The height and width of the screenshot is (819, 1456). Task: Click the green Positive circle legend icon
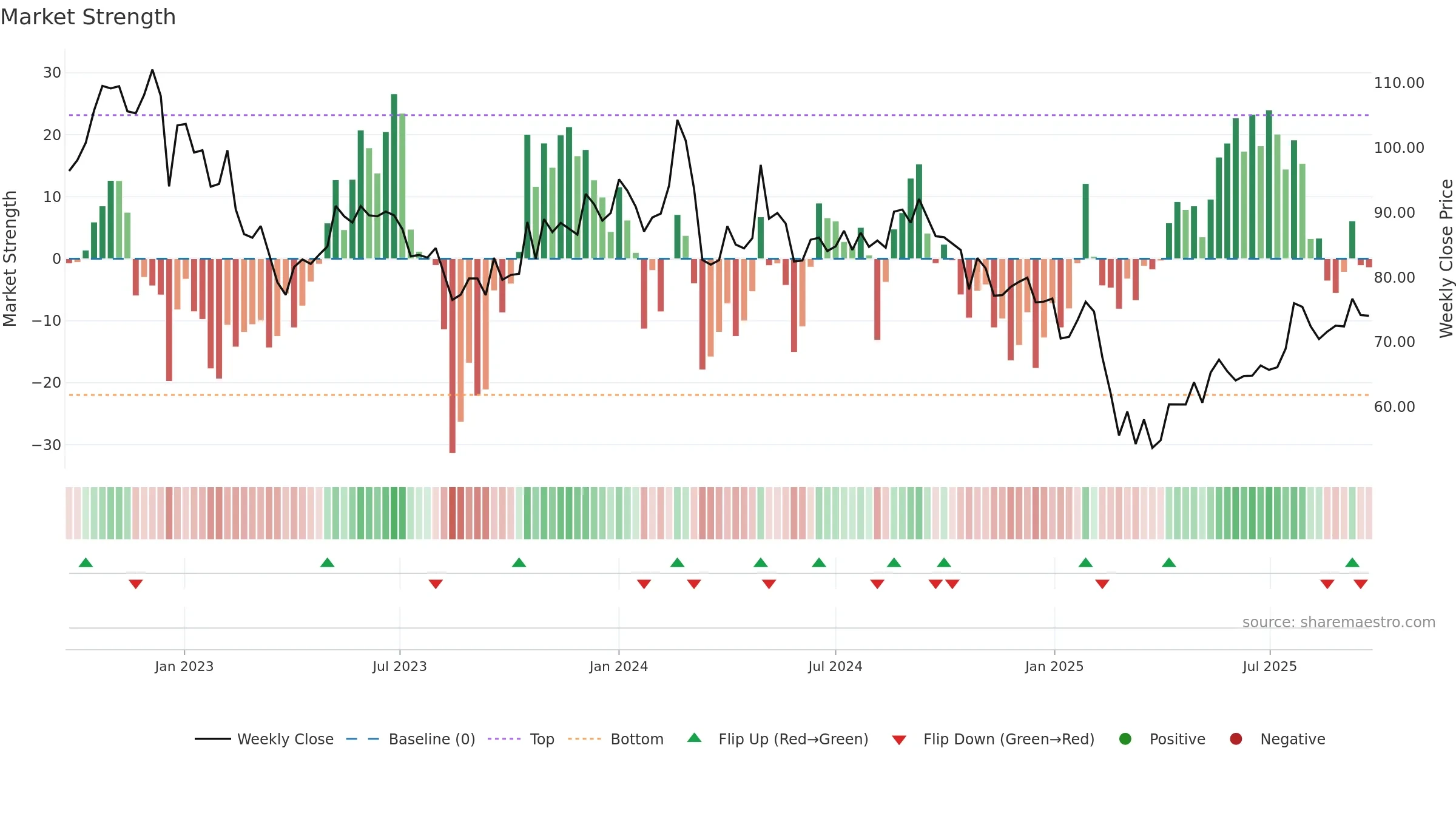(1125, 739)
